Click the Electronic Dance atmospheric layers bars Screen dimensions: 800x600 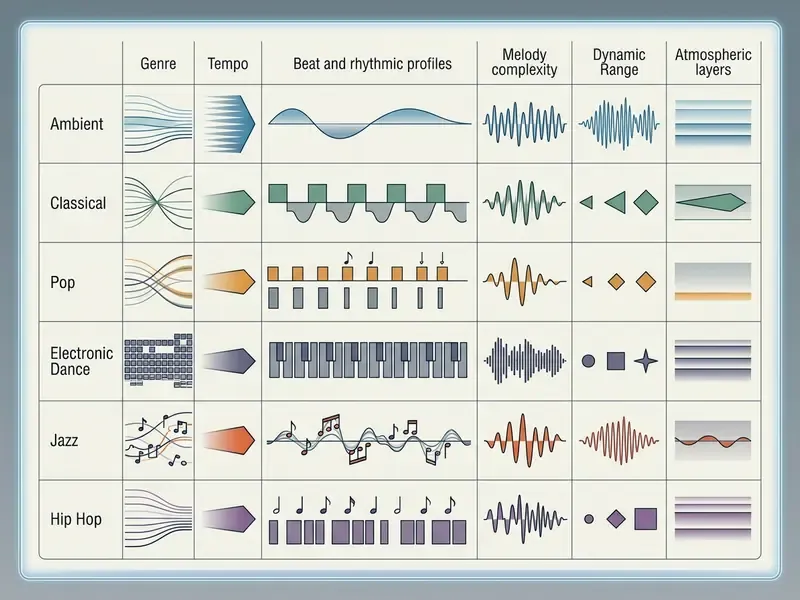(713, 360)
